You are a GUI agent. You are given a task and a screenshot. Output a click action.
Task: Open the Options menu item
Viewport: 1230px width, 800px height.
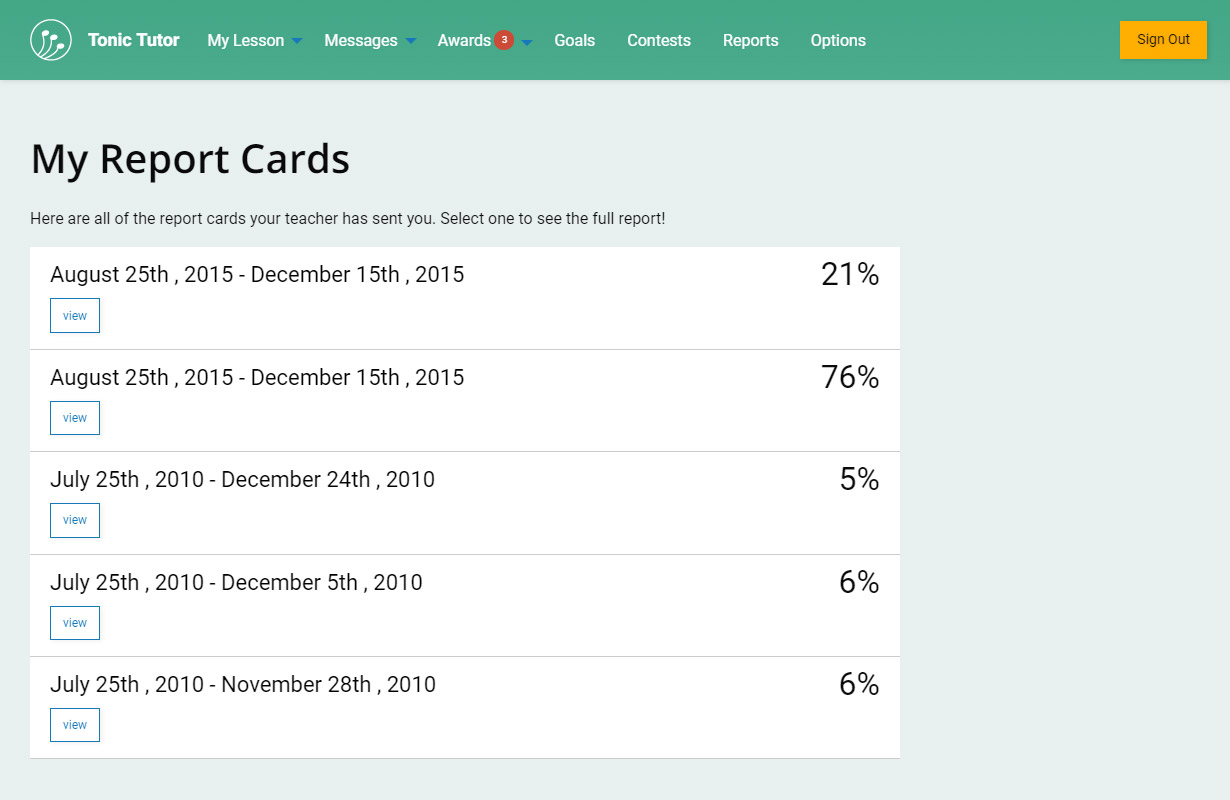[x=838, y=40]
